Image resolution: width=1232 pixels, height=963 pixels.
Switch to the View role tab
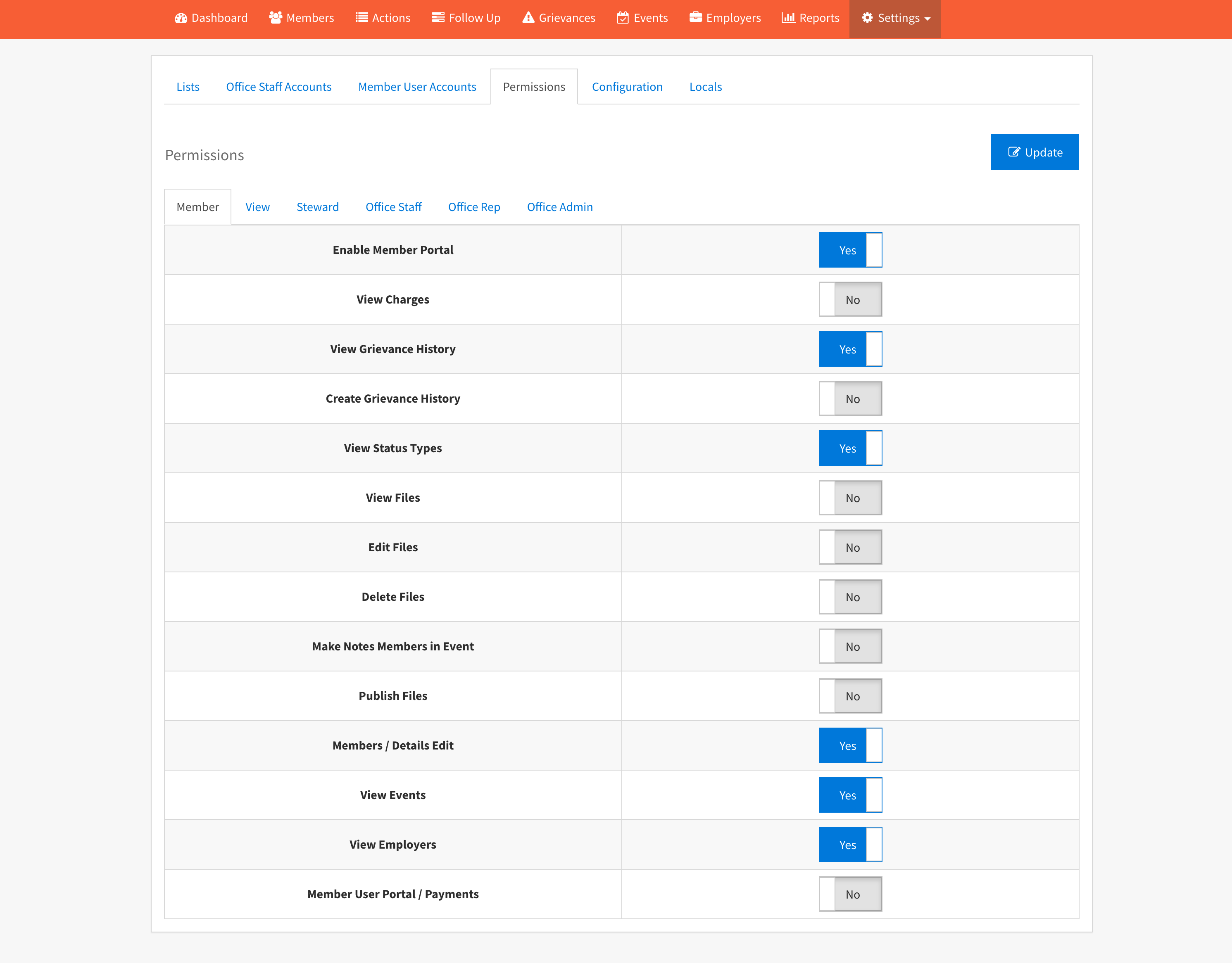point(257,207)
